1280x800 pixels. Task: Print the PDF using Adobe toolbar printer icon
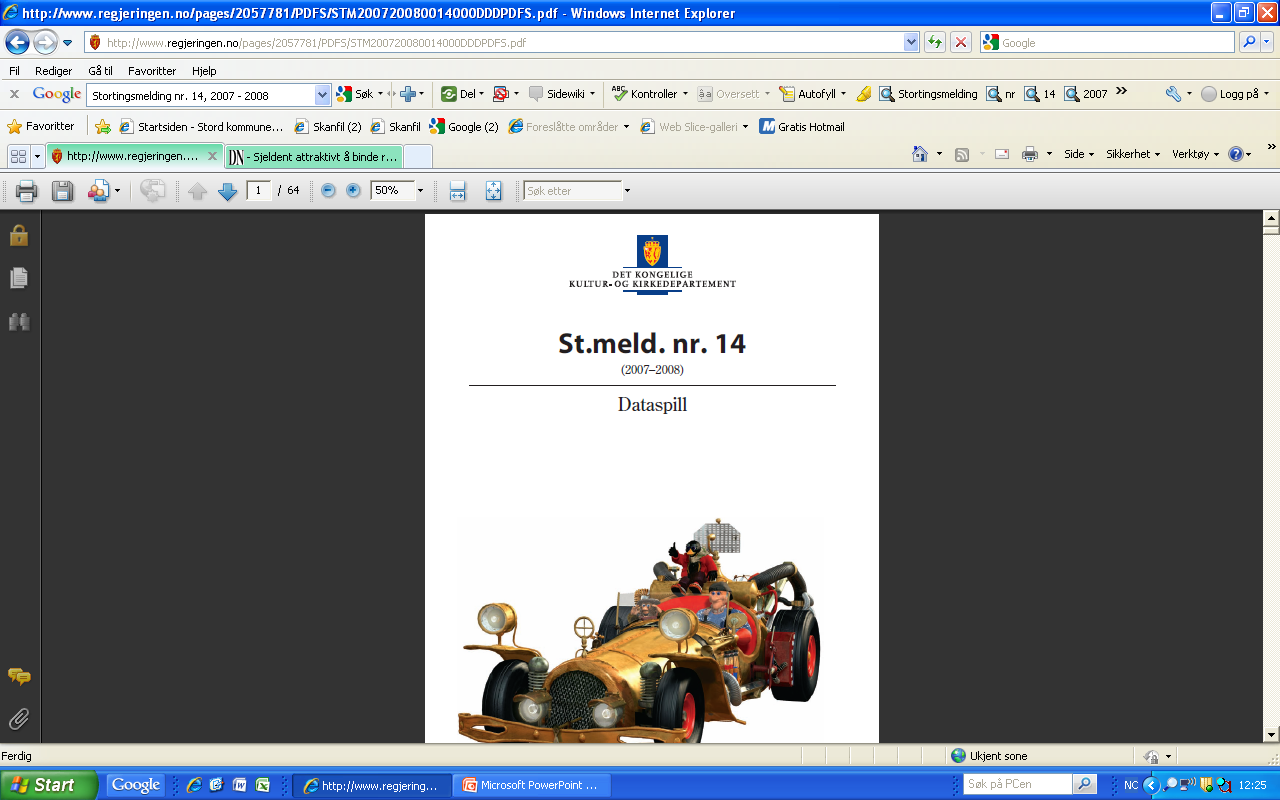click(x=26, y=190)
